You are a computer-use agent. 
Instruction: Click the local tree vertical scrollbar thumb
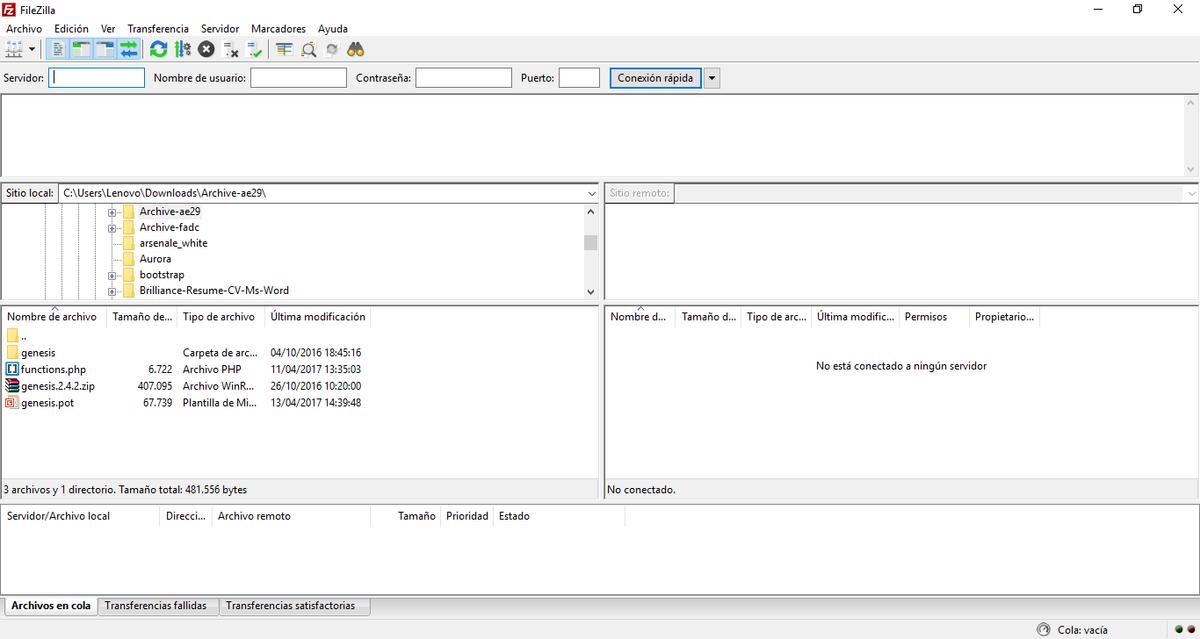coord(591,243)
